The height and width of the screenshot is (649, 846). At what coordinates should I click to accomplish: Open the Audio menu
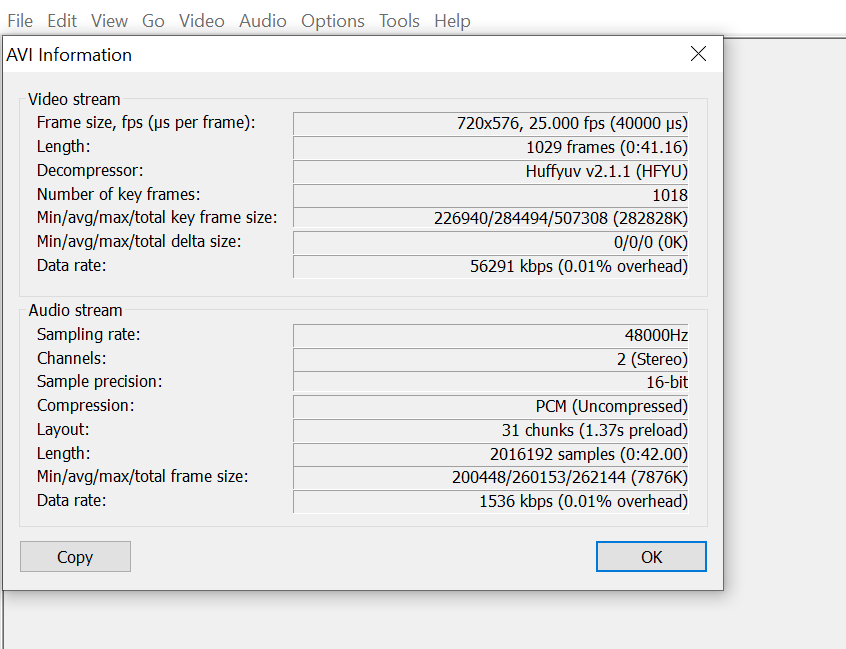[263, 21]
